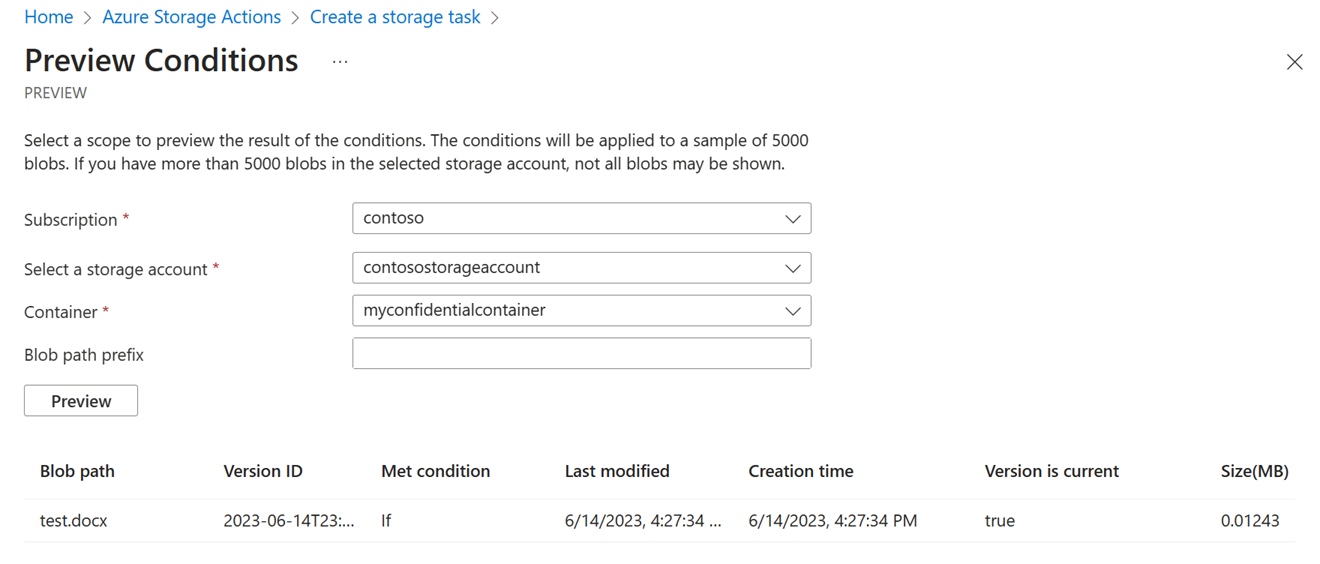Open the storage account dropdown
1320x564 pixels.
pos(581,268)
